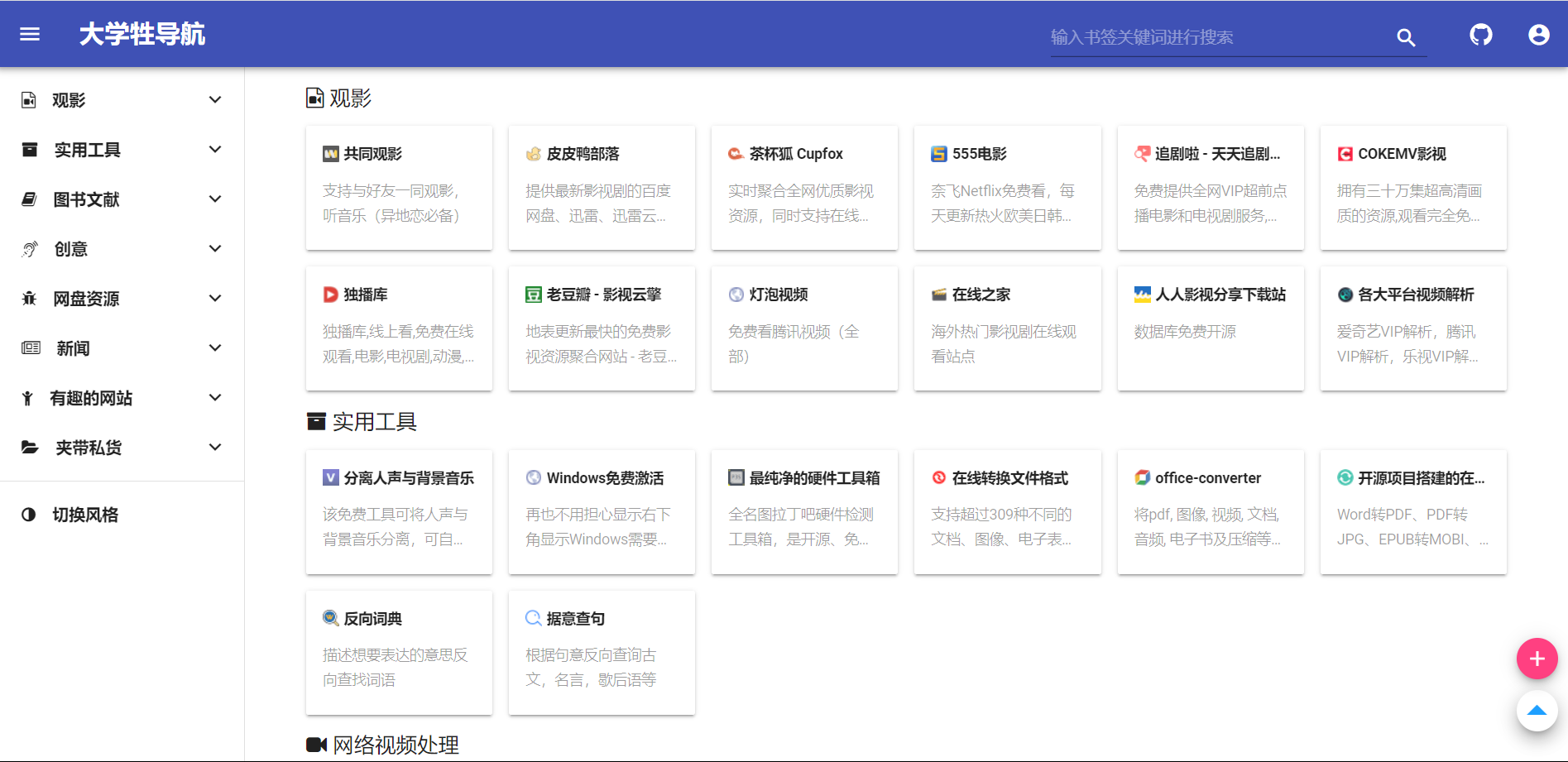Toggle theme with 切换风格
1568x762 pixels.
[85, 515]
